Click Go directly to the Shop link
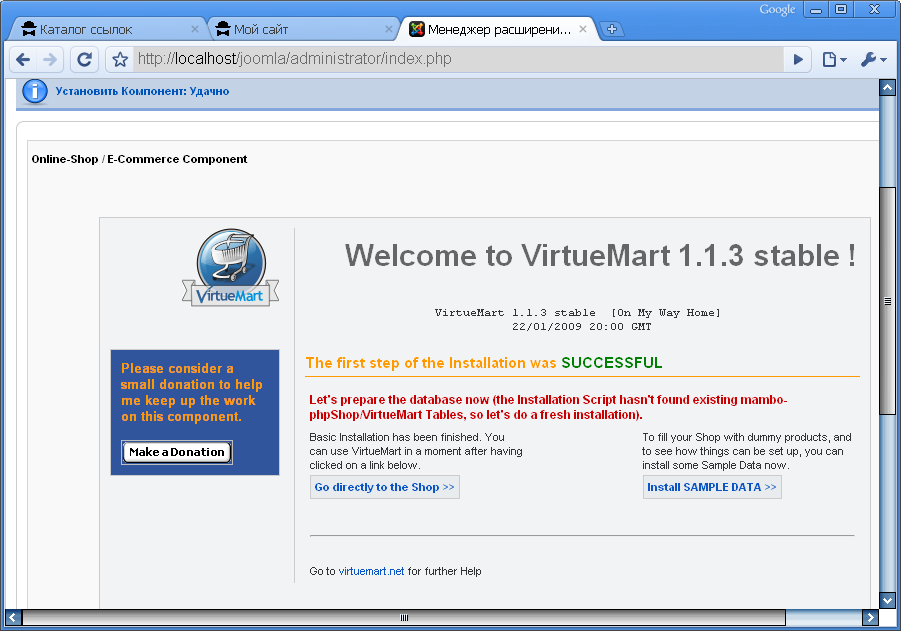This screenshot has width=901, height=631. (x=384, y=487)
